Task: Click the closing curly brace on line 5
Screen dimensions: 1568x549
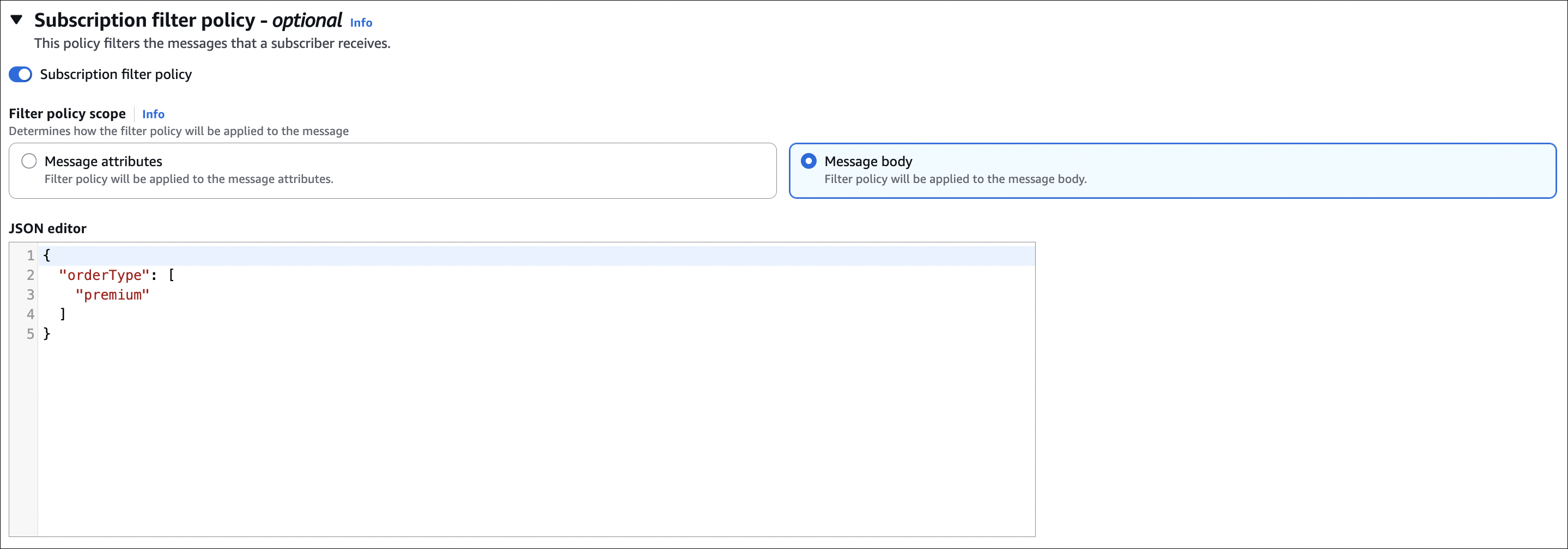Action: pyautogui.click(x=47, y=333)
